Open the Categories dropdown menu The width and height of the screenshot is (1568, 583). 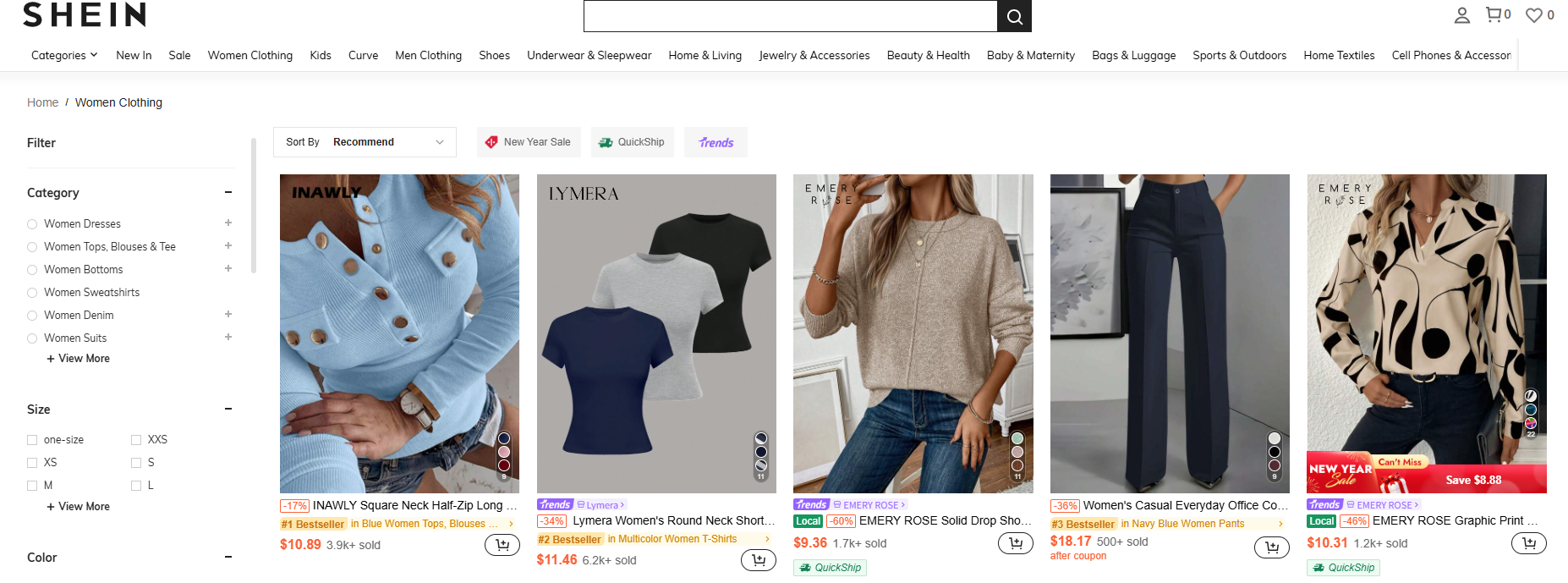(64, 55)
